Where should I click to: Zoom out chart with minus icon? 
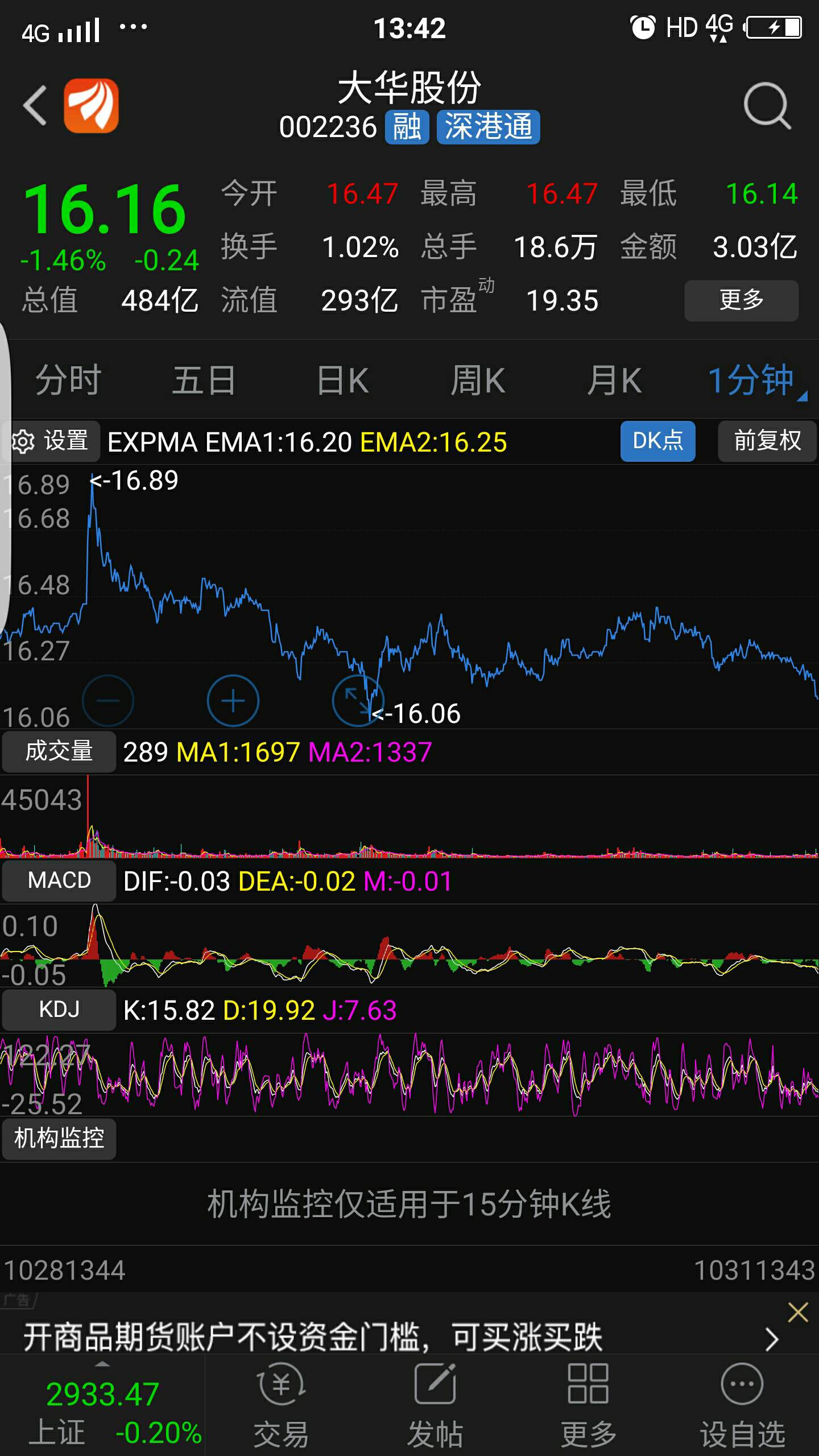pyautogui.click(x=108, y=701)
